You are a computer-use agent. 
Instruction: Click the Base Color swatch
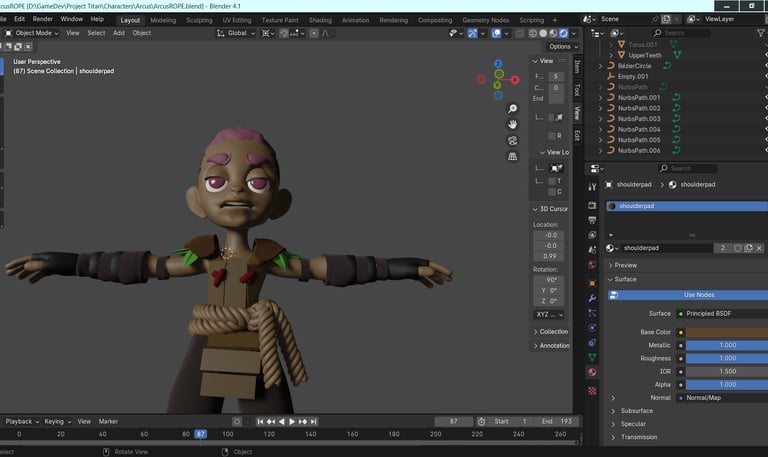(725, 332)
